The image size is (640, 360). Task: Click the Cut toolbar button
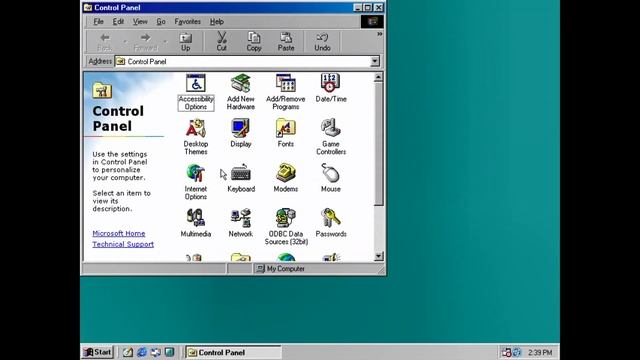[221, 42]
